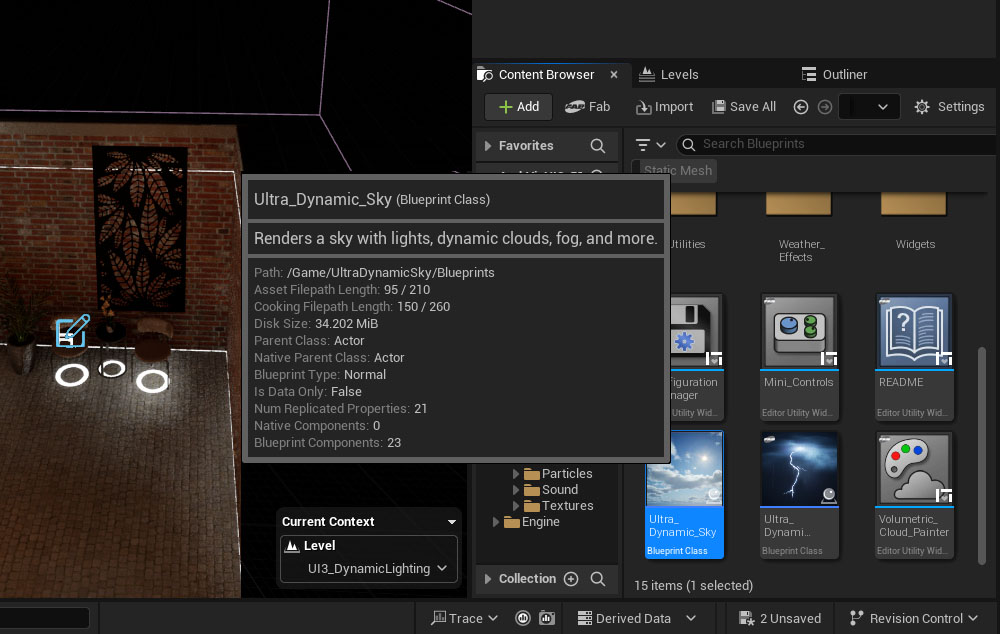Select the Volumetric_Cloud_Painter asset
The height and width of the screenshot is (634, 1000).
[x=914, y=495]
